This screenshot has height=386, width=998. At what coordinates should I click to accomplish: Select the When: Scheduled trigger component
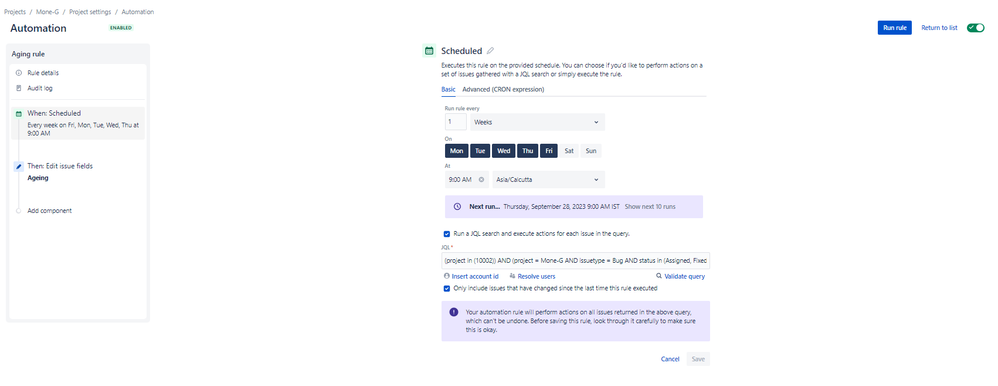(78, 123)
